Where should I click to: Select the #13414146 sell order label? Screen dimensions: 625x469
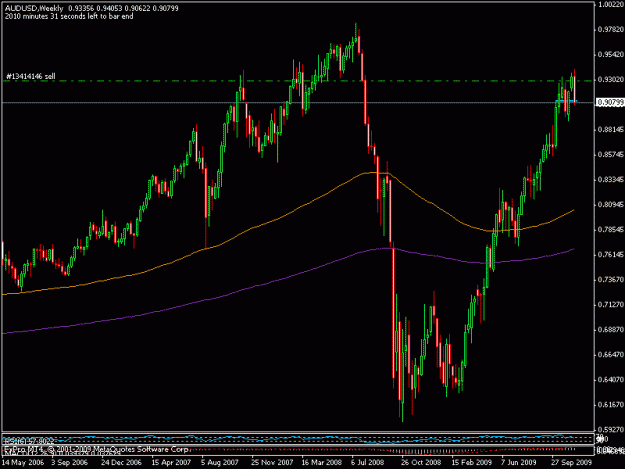(31, 76)
